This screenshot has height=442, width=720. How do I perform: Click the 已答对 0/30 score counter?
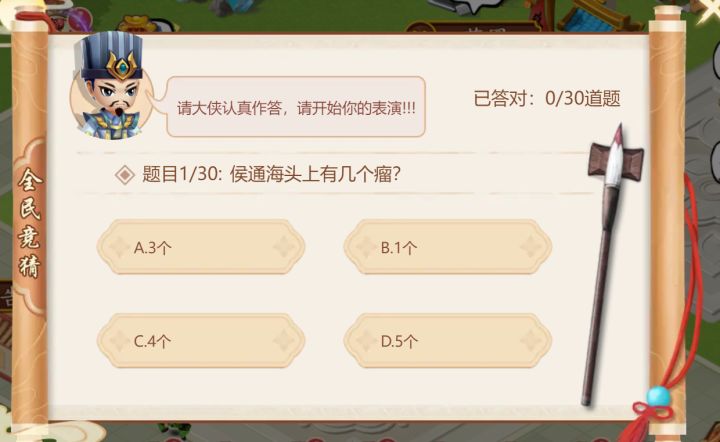coord(547,98)
